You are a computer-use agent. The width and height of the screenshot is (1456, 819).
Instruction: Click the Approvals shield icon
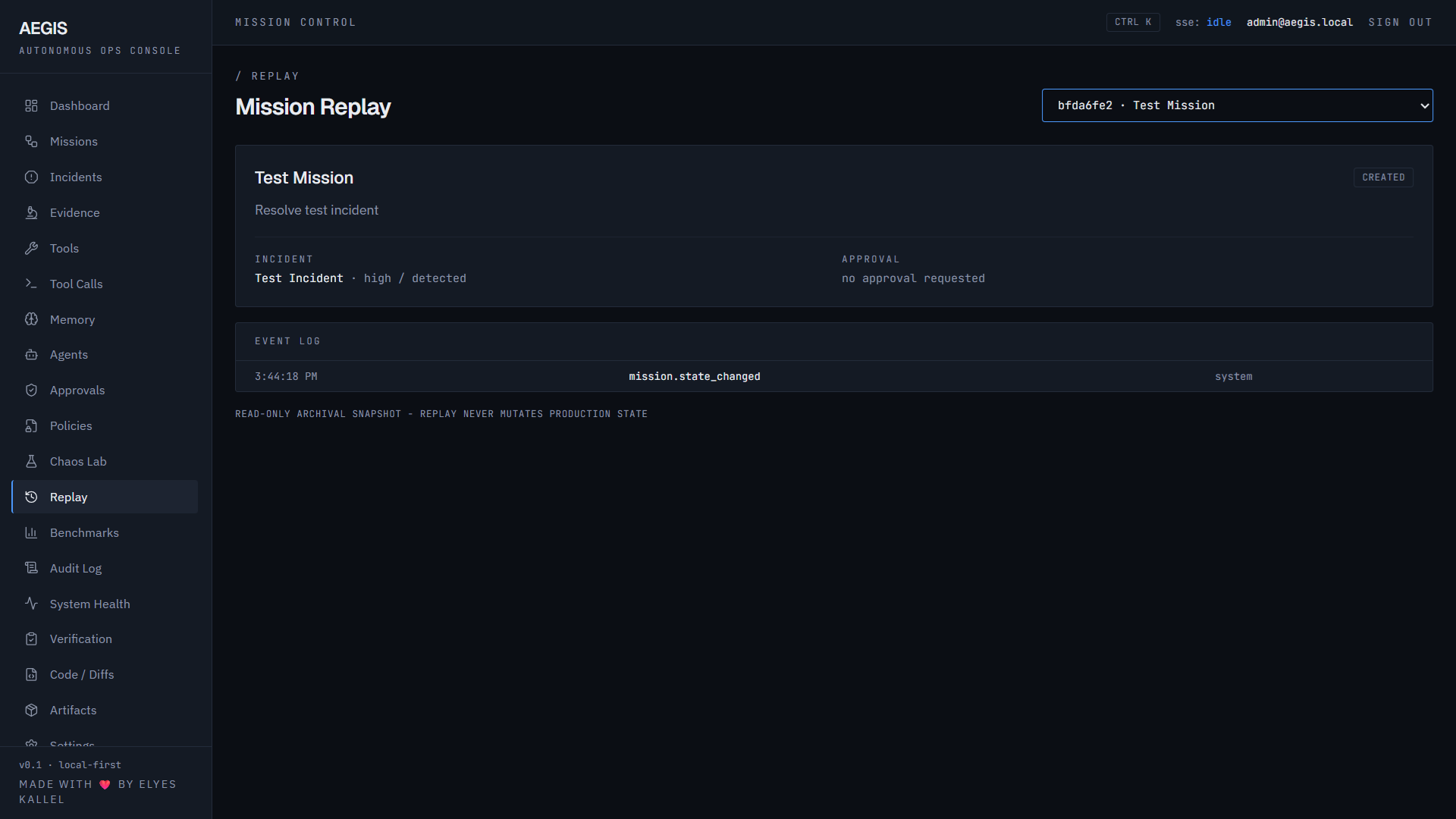(31, 391)
